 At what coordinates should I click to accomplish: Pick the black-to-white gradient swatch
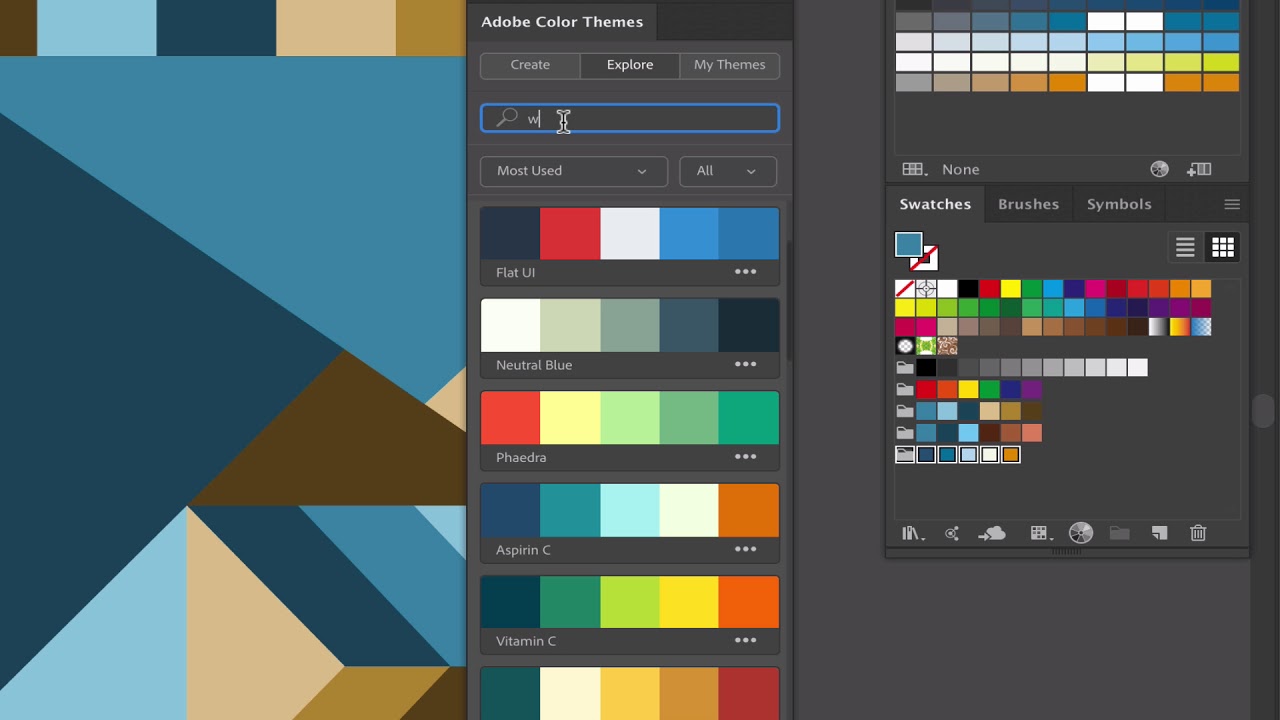[x=1158, y=327]
